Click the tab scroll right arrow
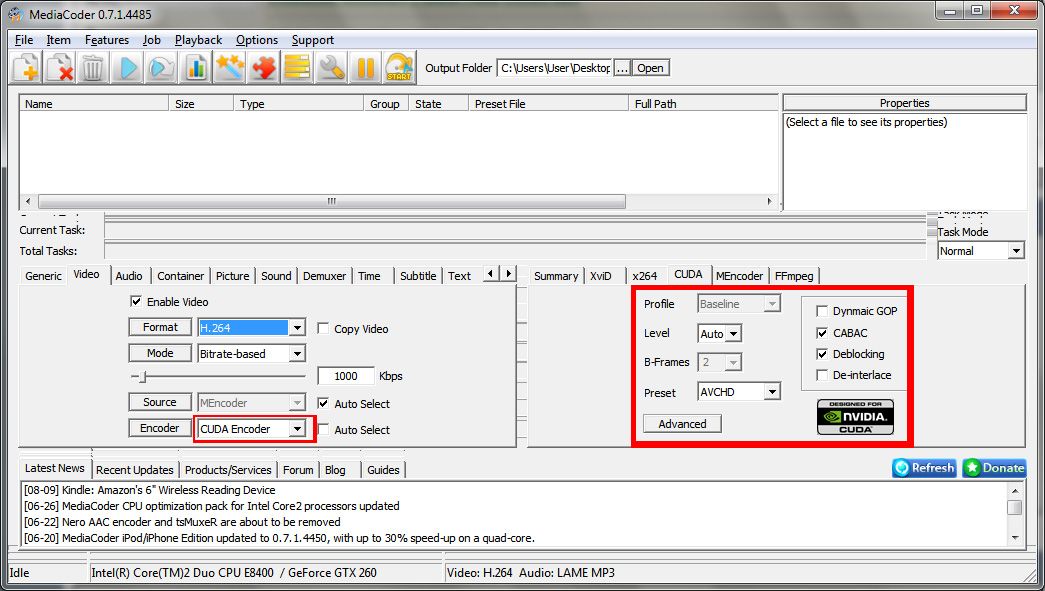Screen dimensions: 1045x591 tap(509, 273)
